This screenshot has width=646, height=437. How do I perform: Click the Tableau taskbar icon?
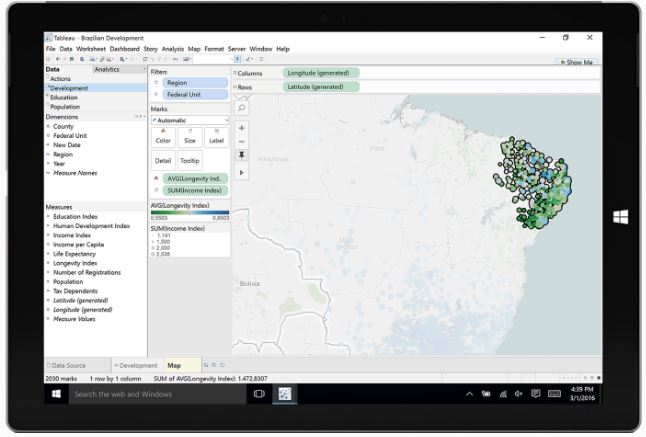click(x=284, y=394)
